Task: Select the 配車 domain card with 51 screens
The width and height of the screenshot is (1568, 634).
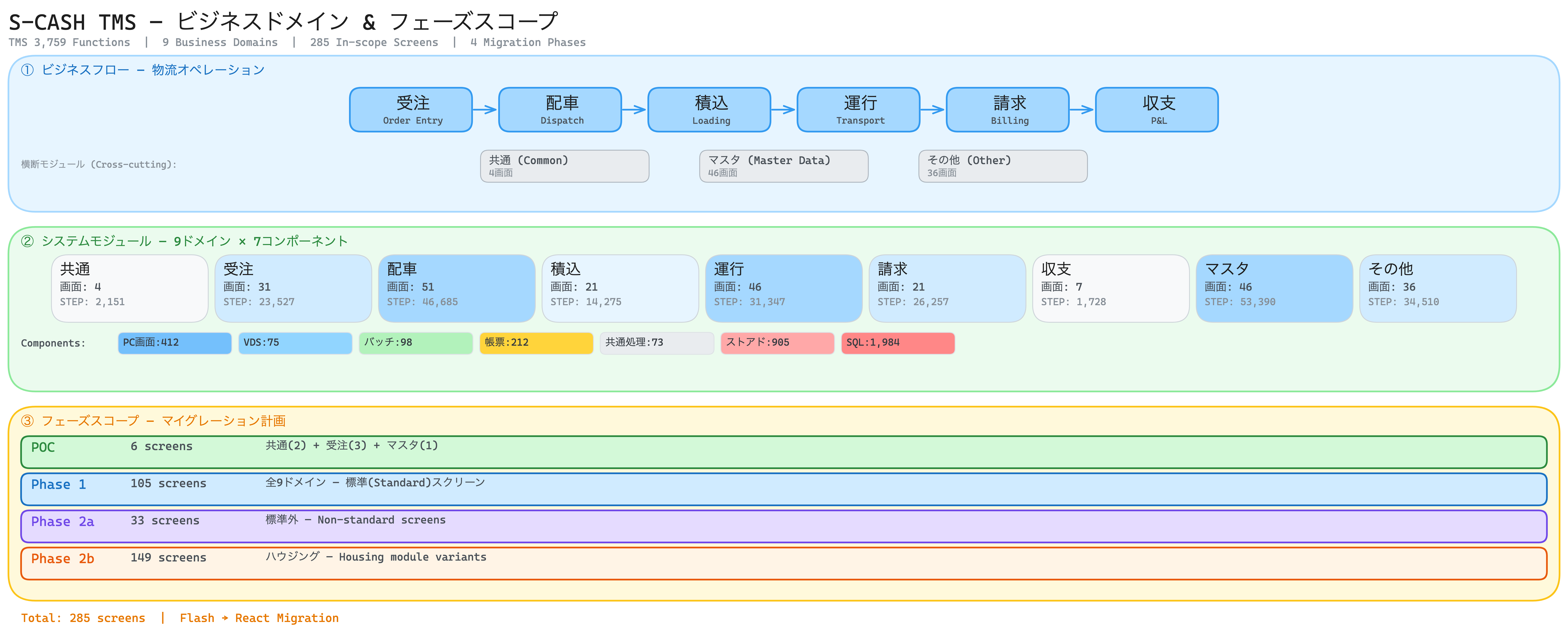Action: [456, 288]
